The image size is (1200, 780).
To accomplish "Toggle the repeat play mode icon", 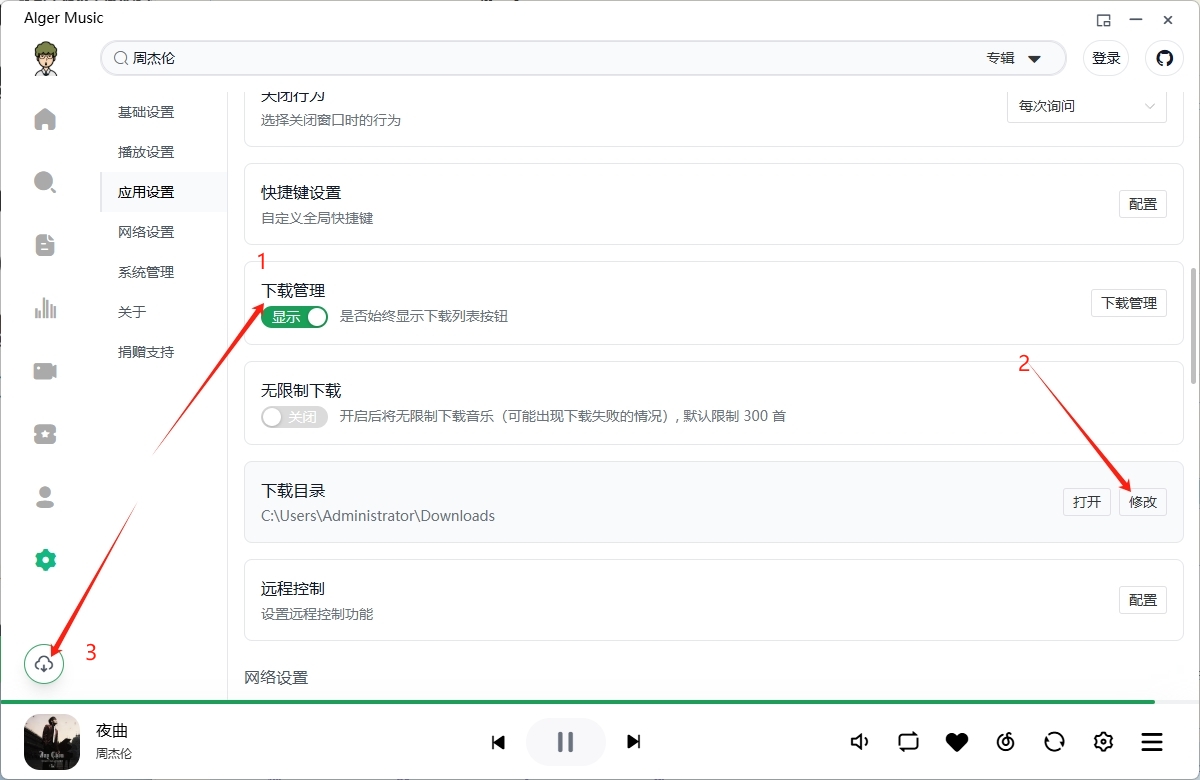I will (908, 742).
